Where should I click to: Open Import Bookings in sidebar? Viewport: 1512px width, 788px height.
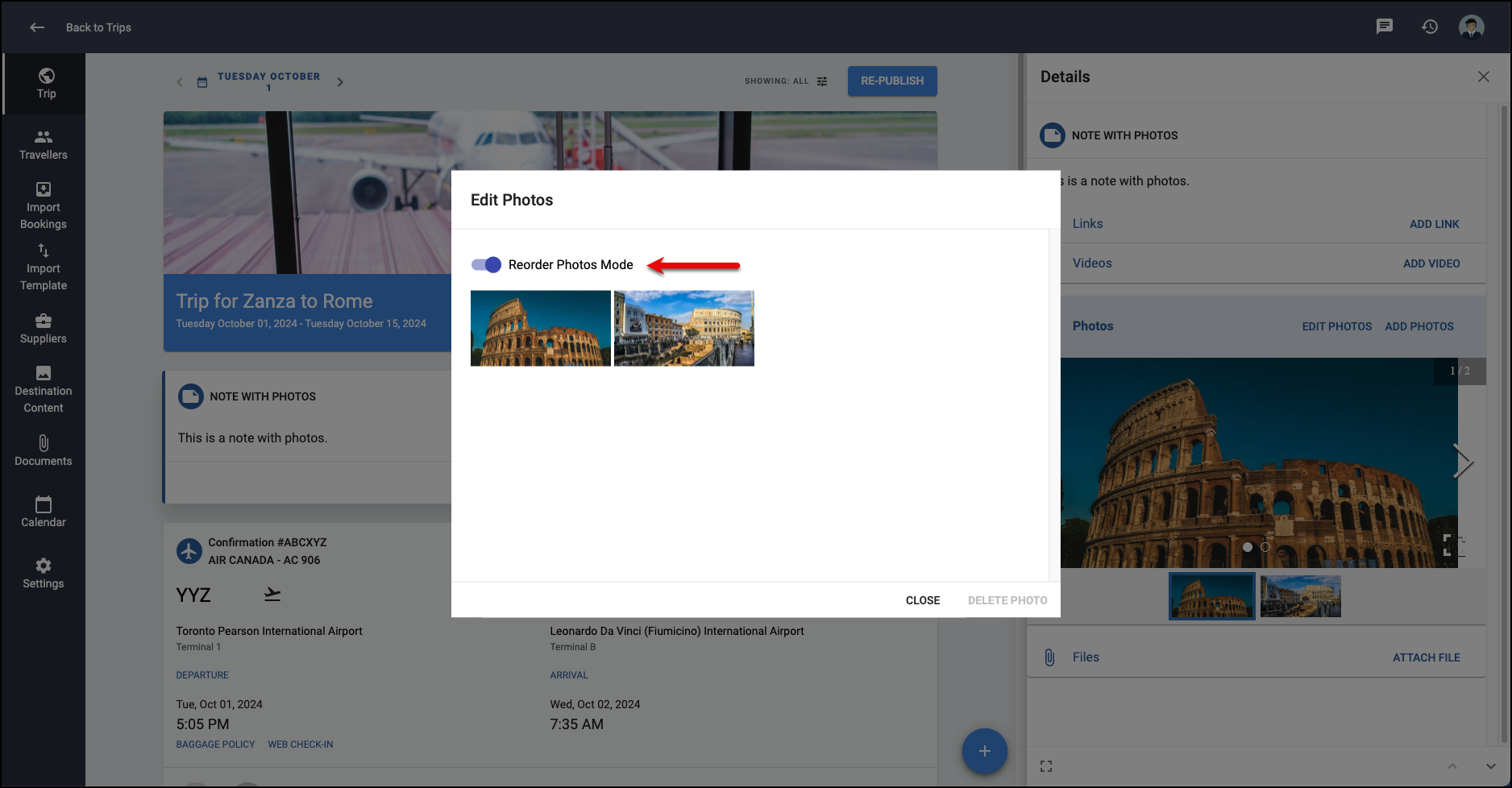[44, 206]
